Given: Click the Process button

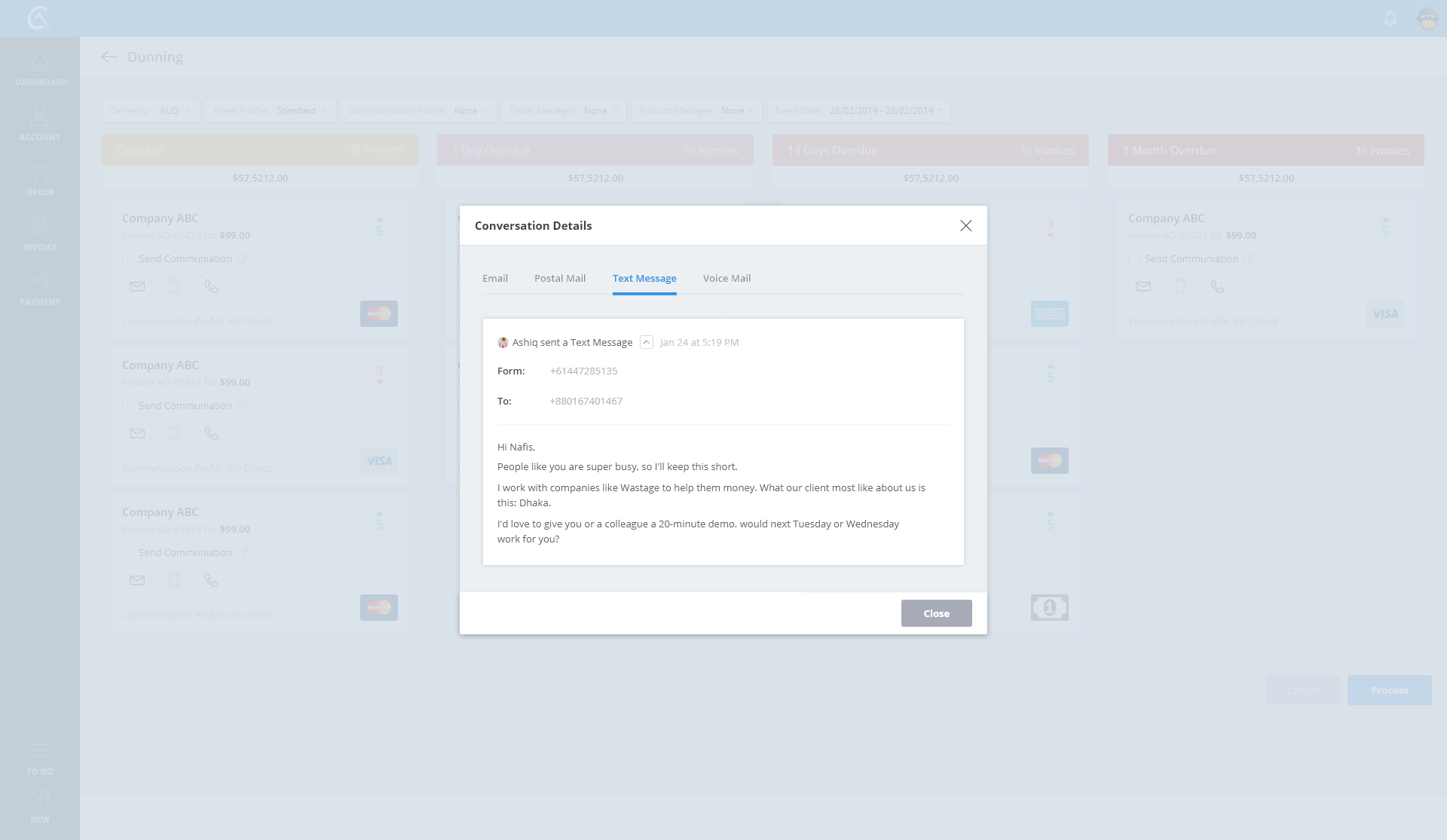Looking at the screenshot, I should (x=1389, y=690).
